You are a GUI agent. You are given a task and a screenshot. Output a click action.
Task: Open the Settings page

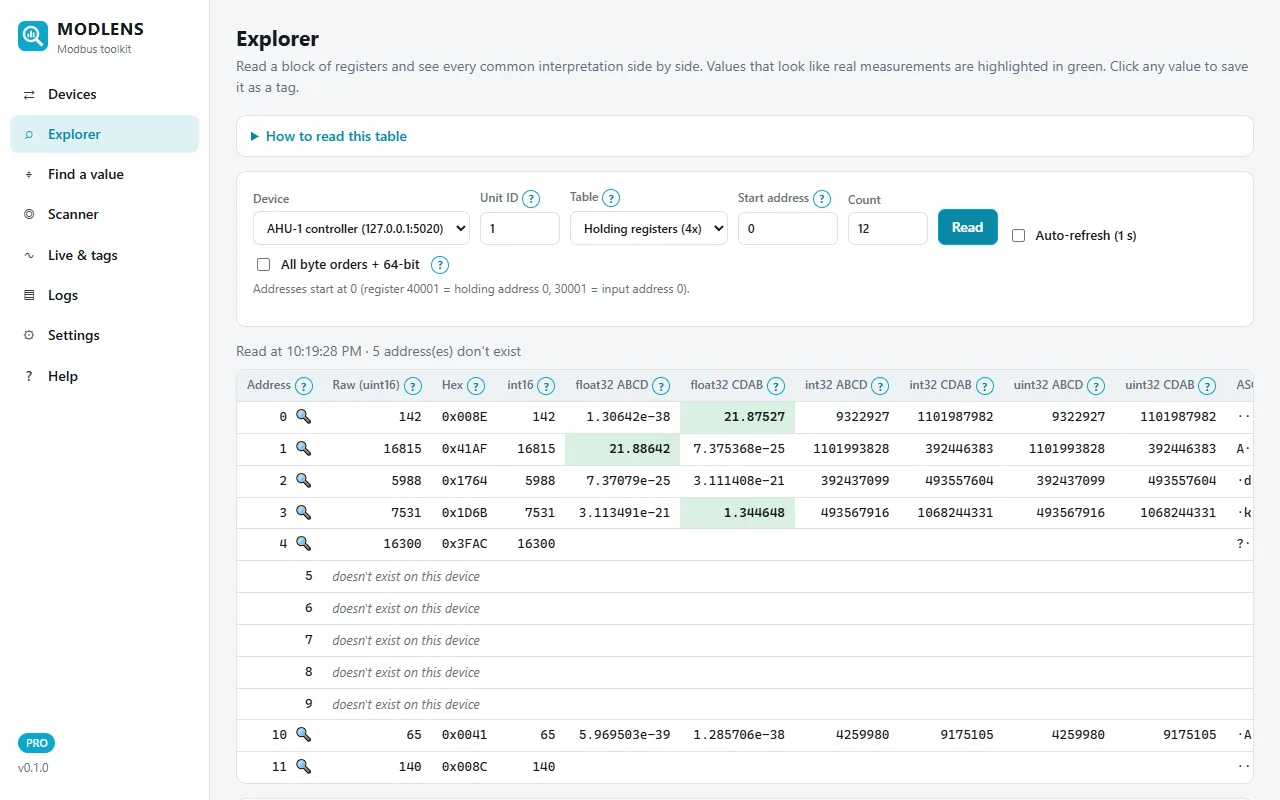click(104, 335)
